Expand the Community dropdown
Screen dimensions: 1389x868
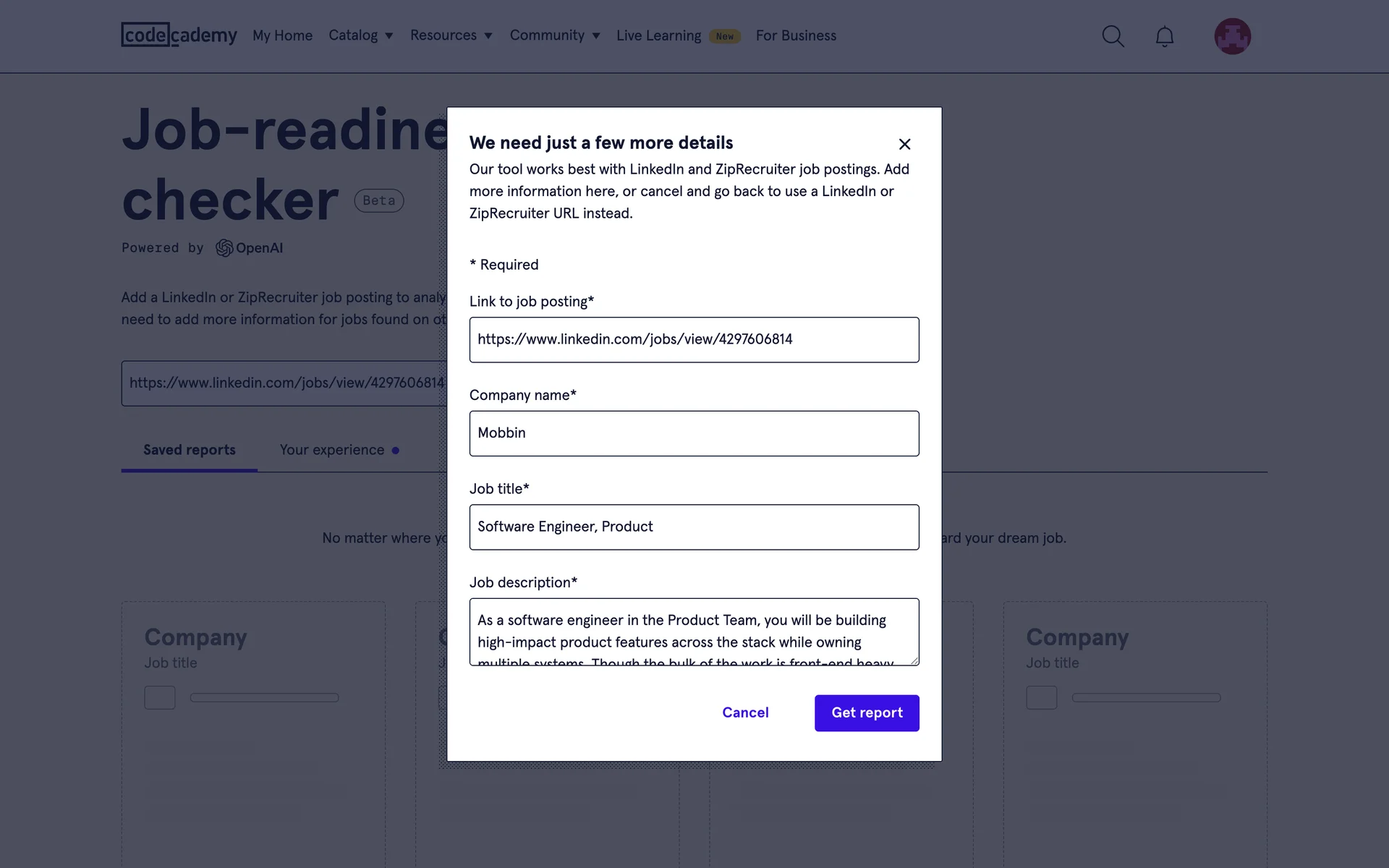tap(555, 35)
